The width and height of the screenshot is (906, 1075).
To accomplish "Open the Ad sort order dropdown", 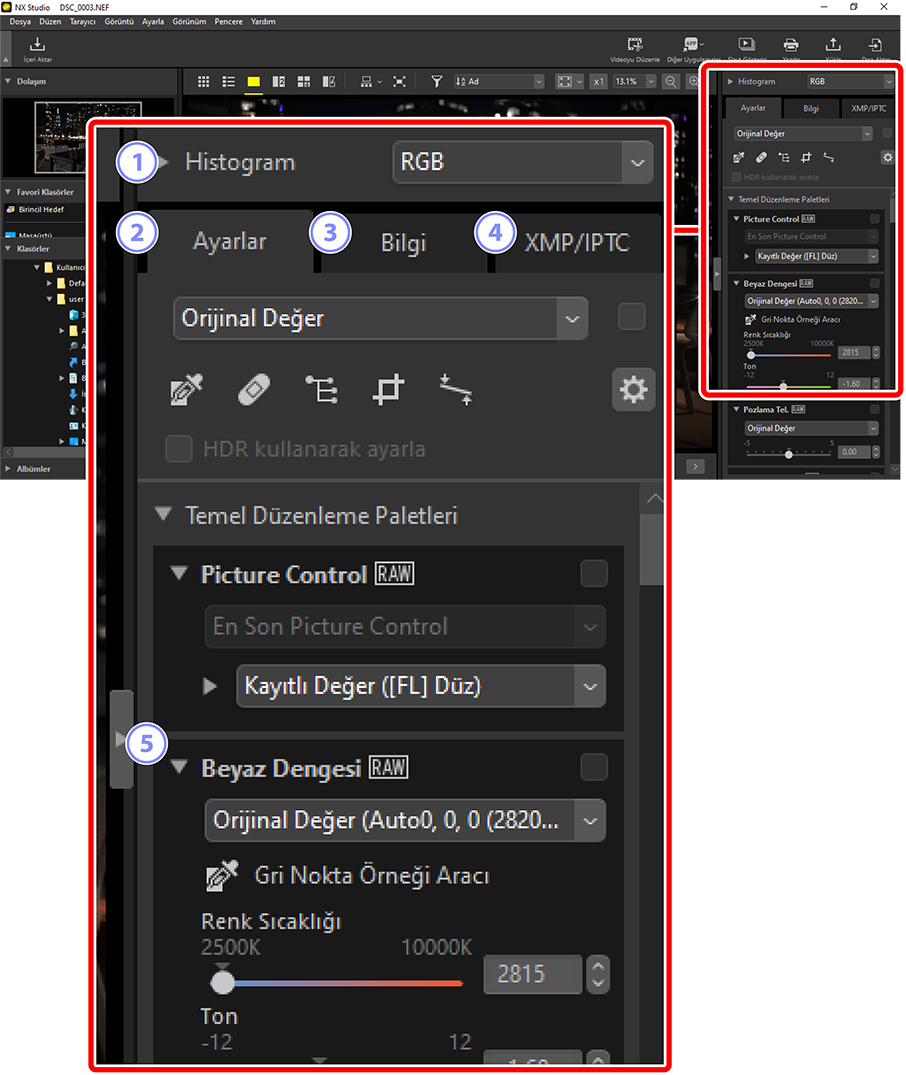I will tap(499, 82).
